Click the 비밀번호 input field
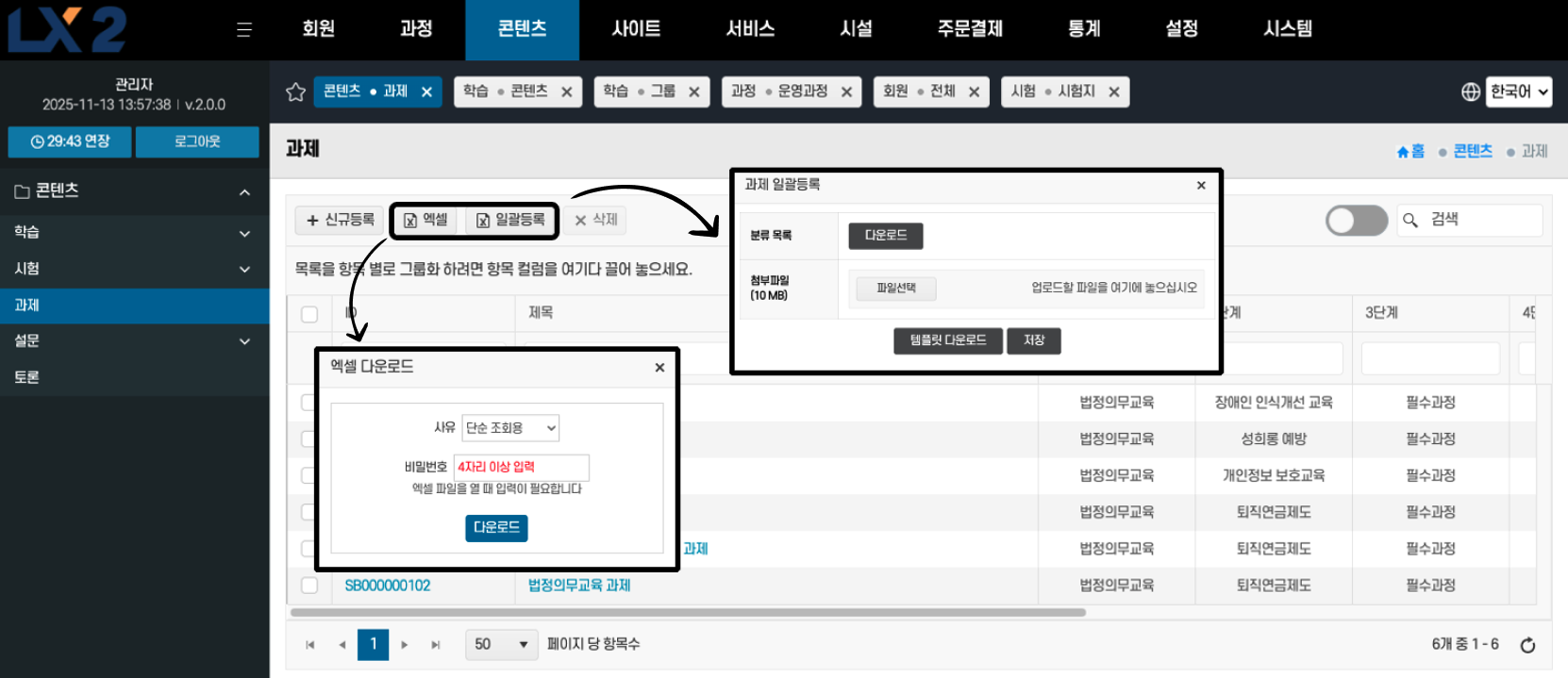Screen dimensions: 1568x678 tap(522, 467)
